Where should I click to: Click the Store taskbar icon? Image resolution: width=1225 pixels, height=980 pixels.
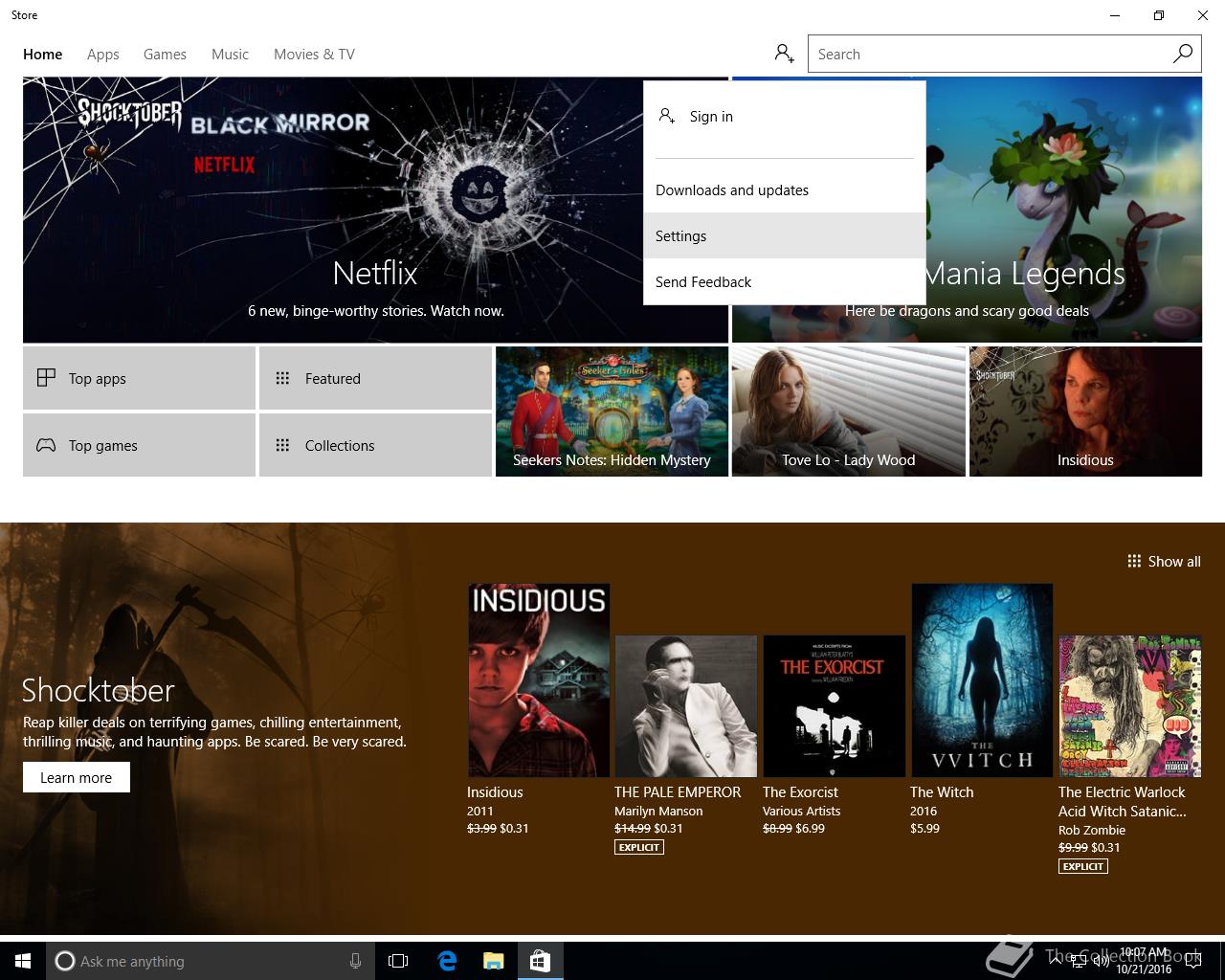[540, 961]
